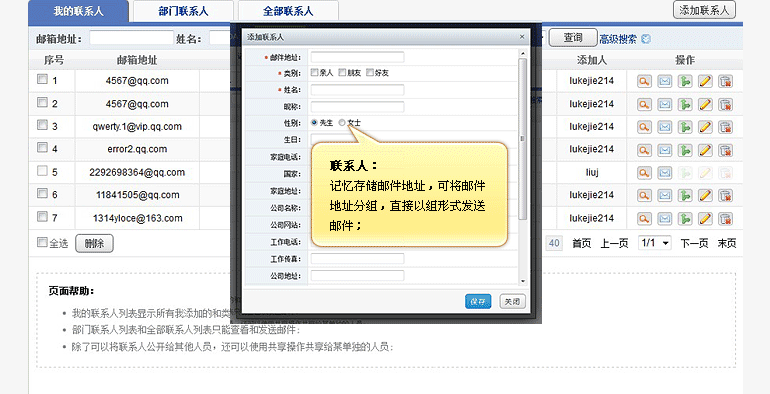Delete the error2.qq.com contact
Image resolution: width=770 pixels, height=394 pixels.
point(725,149)
